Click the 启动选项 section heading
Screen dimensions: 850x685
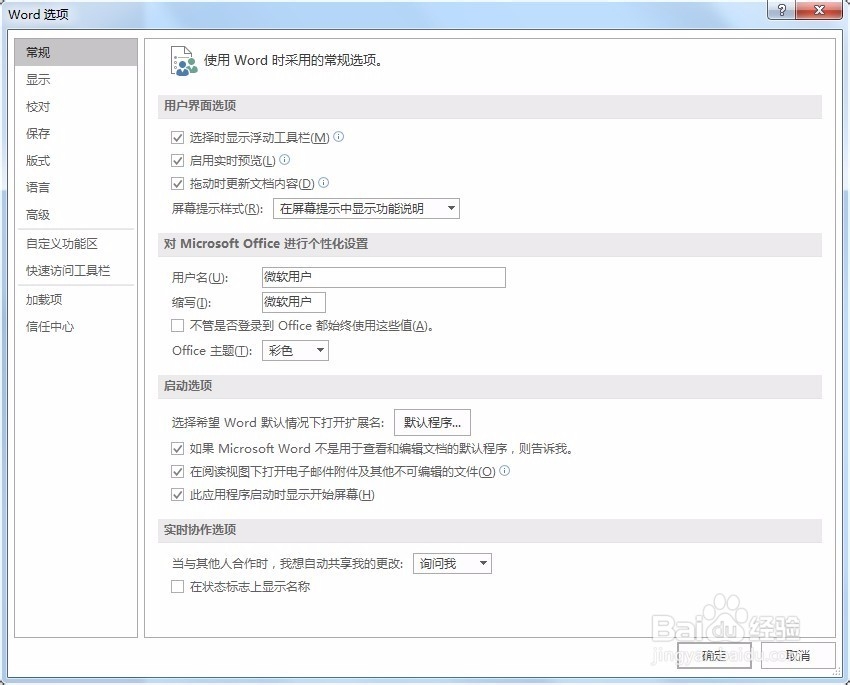tap(188, 386)
